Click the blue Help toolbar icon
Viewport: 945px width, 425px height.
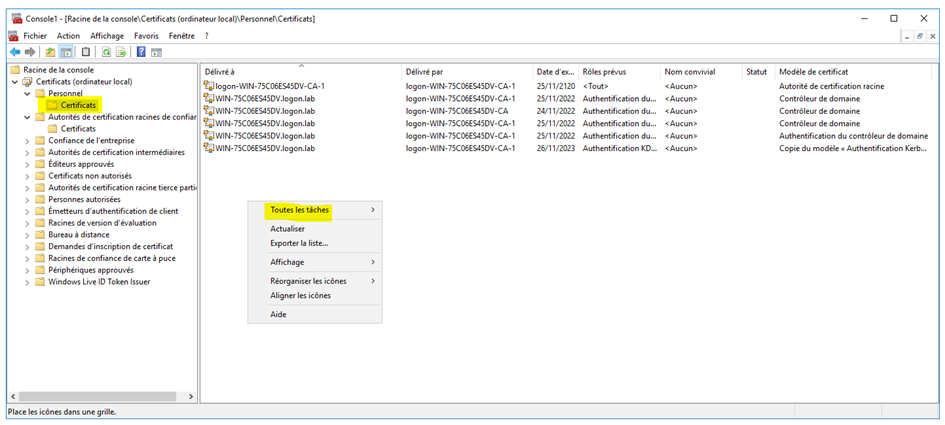point(141,52)
